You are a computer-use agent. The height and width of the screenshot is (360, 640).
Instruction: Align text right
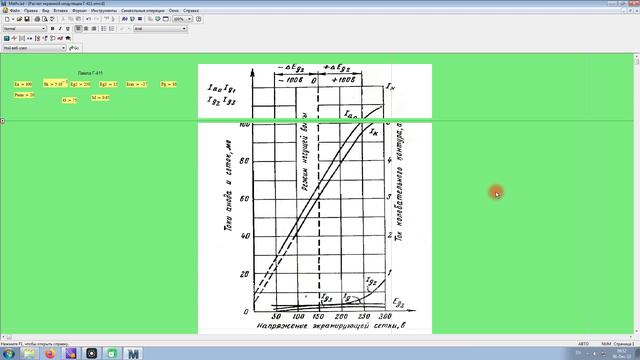pyautogui.click(x=94, y=29)
